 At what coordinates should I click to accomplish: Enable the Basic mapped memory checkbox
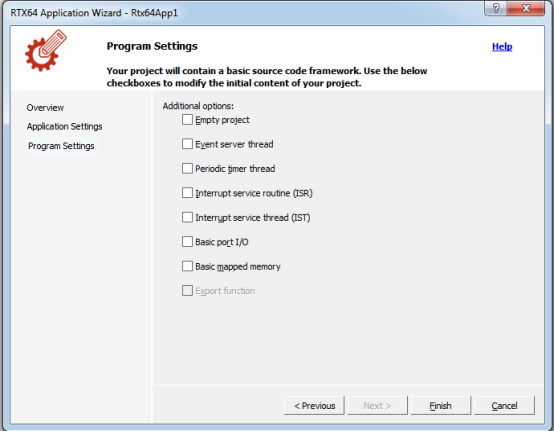[x=187, y=266]
